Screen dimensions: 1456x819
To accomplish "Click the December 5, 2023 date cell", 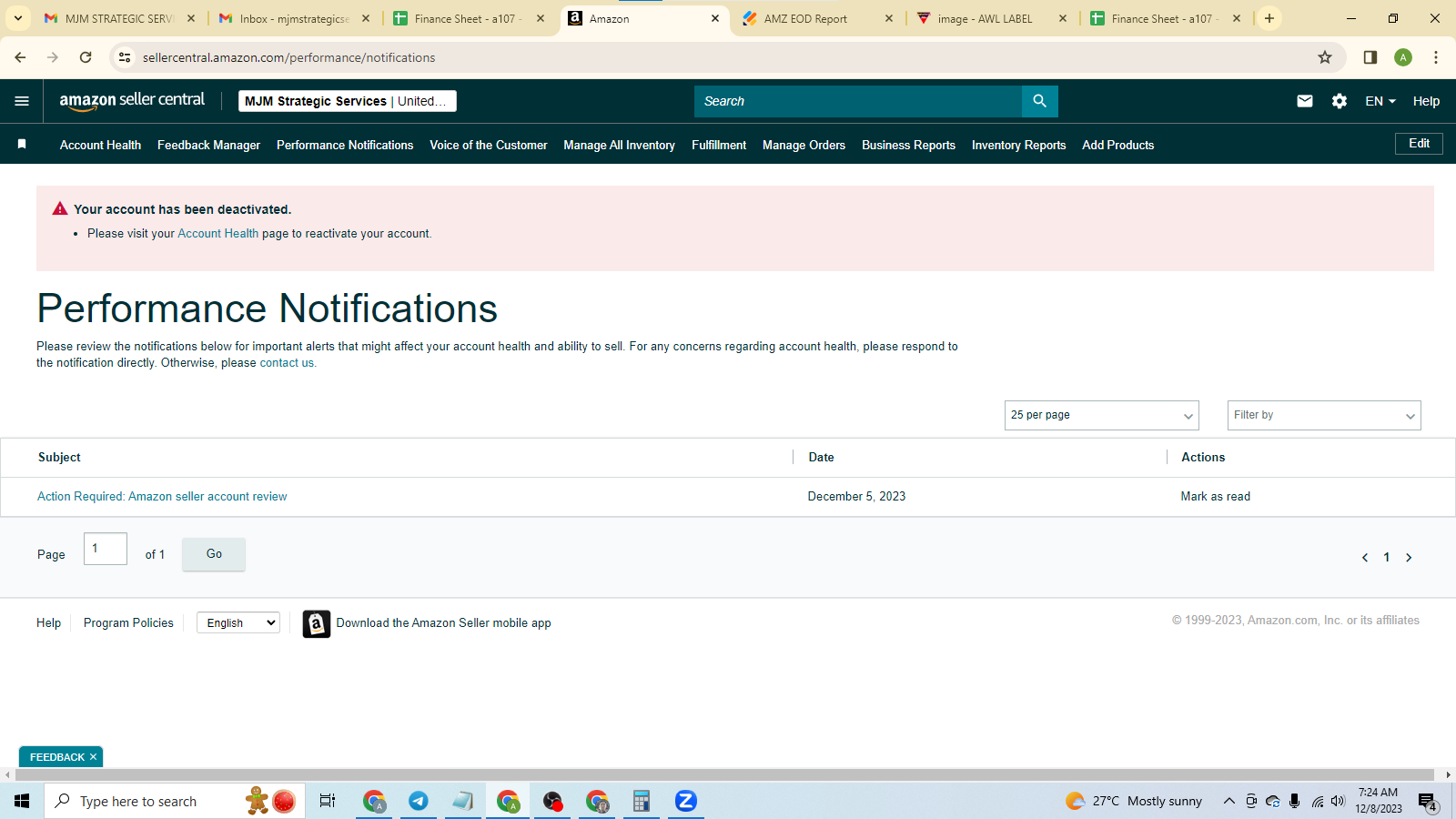I will (x=856, y=497).
